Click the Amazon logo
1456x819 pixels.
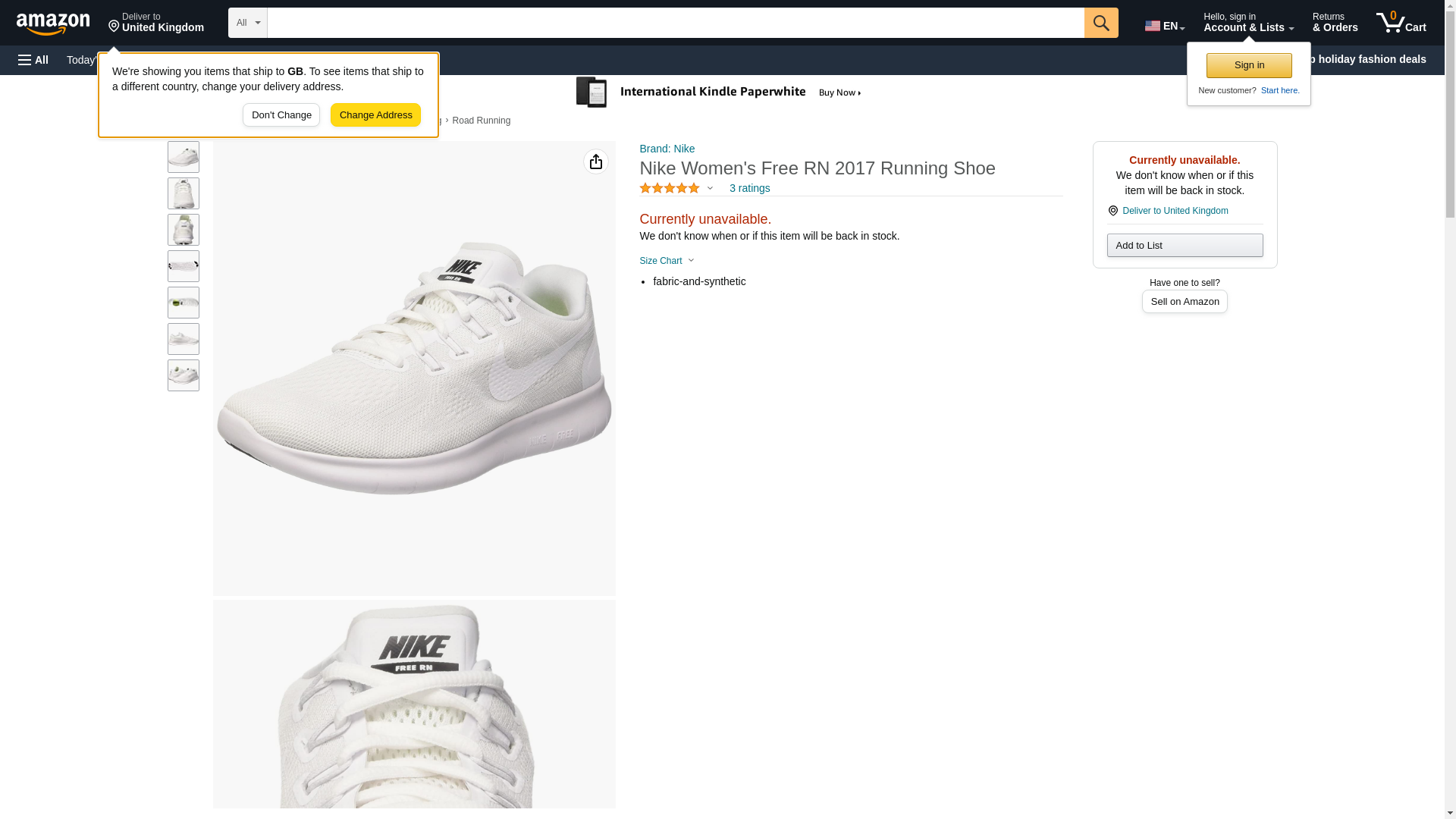pyautogui.click(x=53, y=24)
